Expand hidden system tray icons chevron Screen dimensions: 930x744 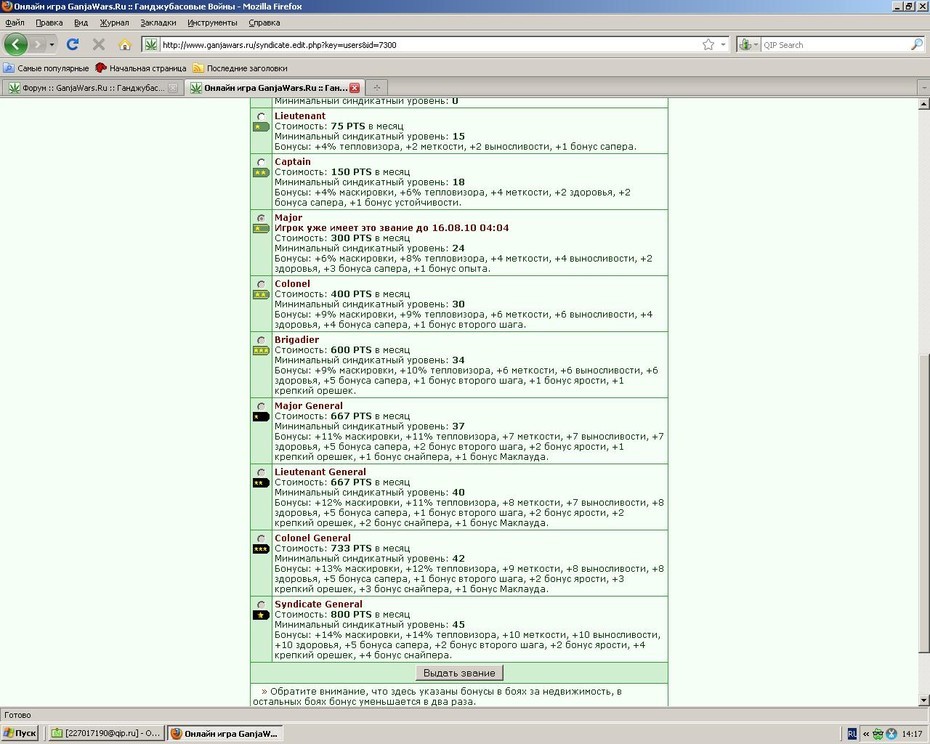point(866,734)
